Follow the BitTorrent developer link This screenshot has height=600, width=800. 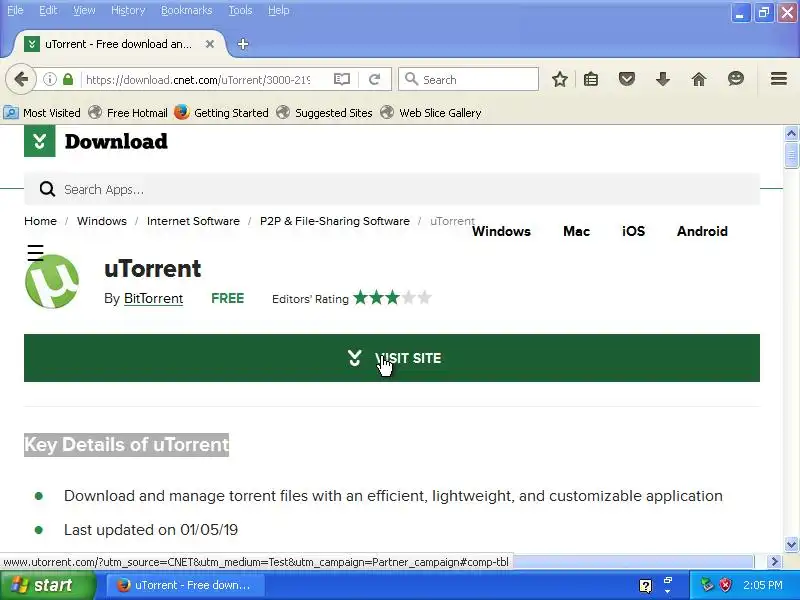tap(154, 298)
